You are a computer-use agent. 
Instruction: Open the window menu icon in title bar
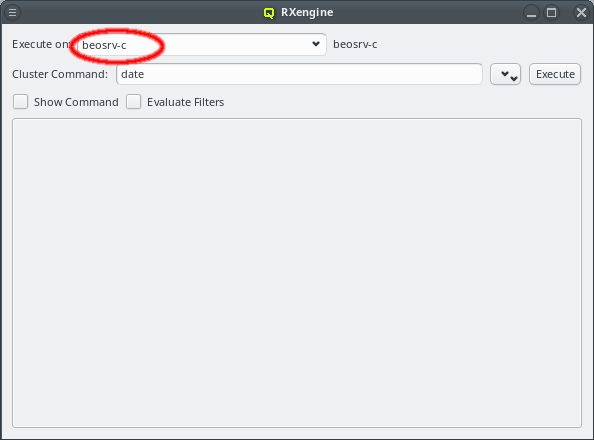tap(13, 12)
